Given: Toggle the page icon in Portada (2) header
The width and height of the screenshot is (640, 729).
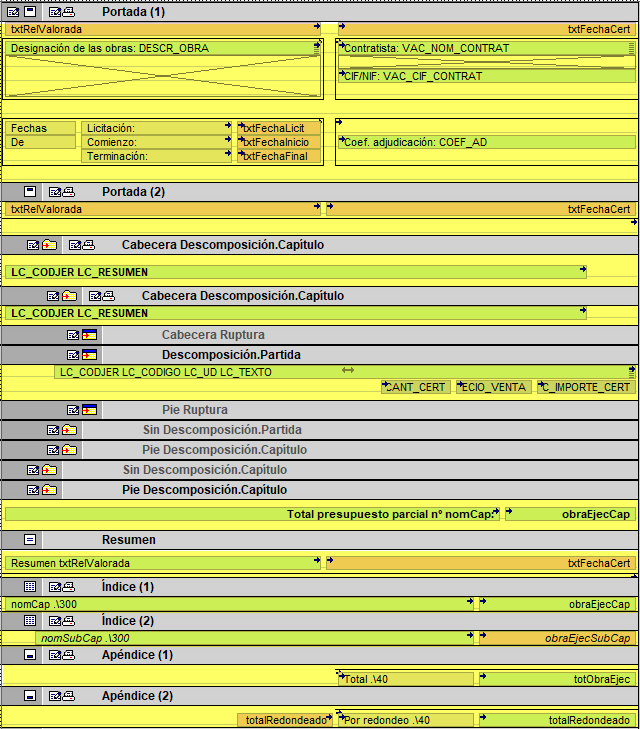Looking at the screenshot, I should tap(30, 192).
